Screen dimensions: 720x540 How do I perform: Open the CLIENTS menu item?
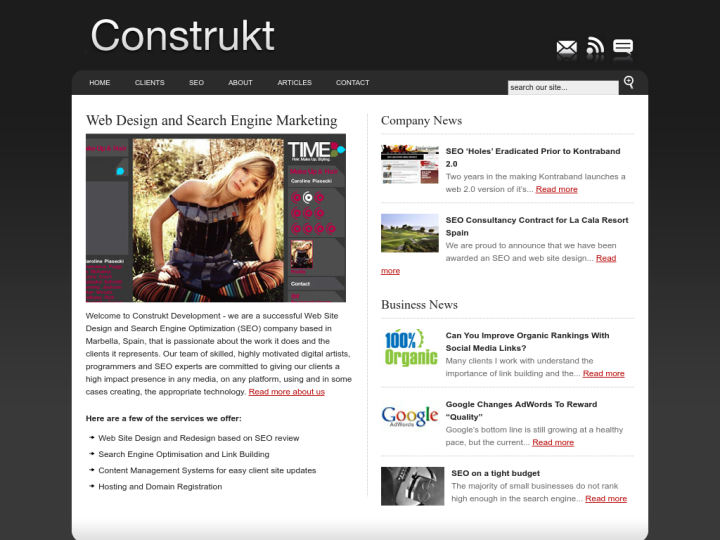[x=150, y=83]
